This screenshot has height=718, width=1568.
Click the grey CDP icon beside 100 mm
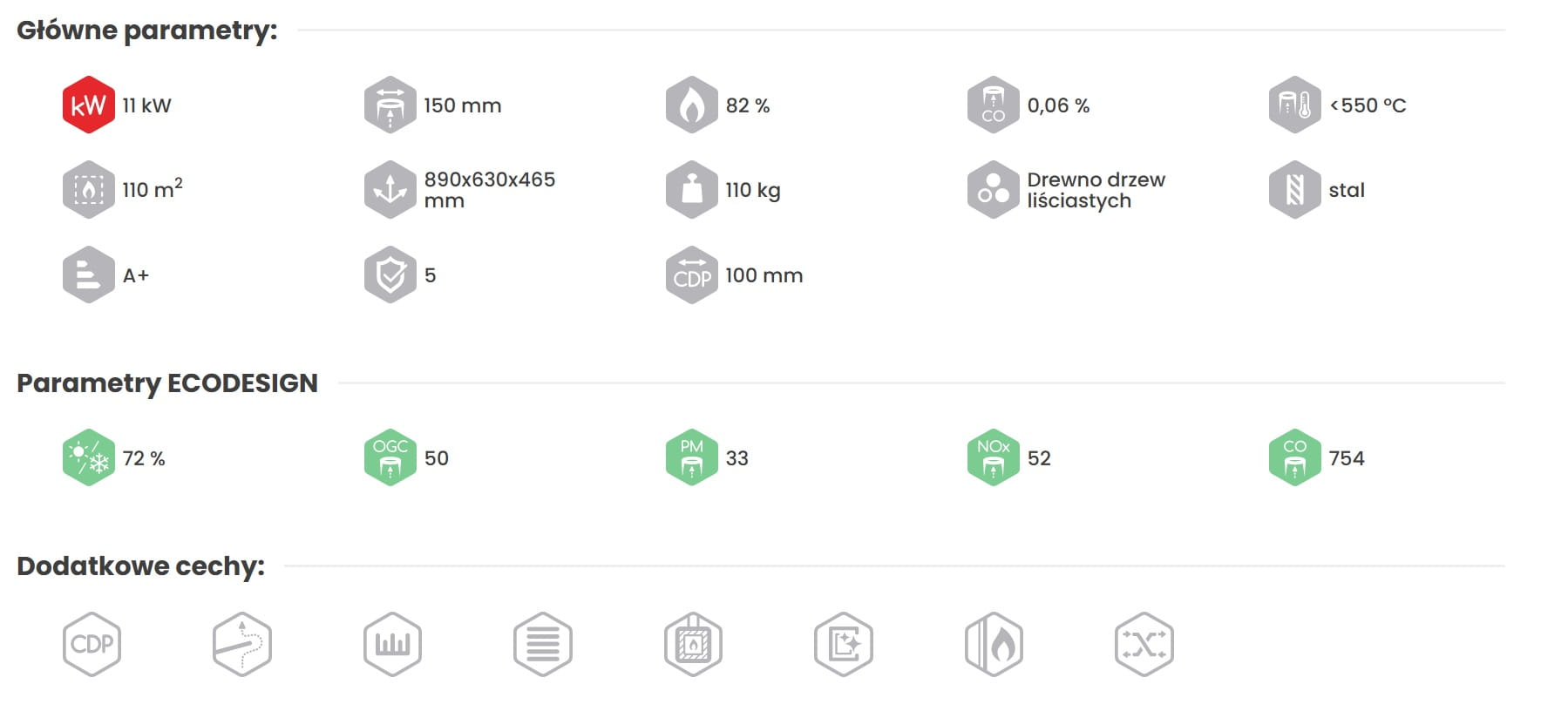[691, 275]
